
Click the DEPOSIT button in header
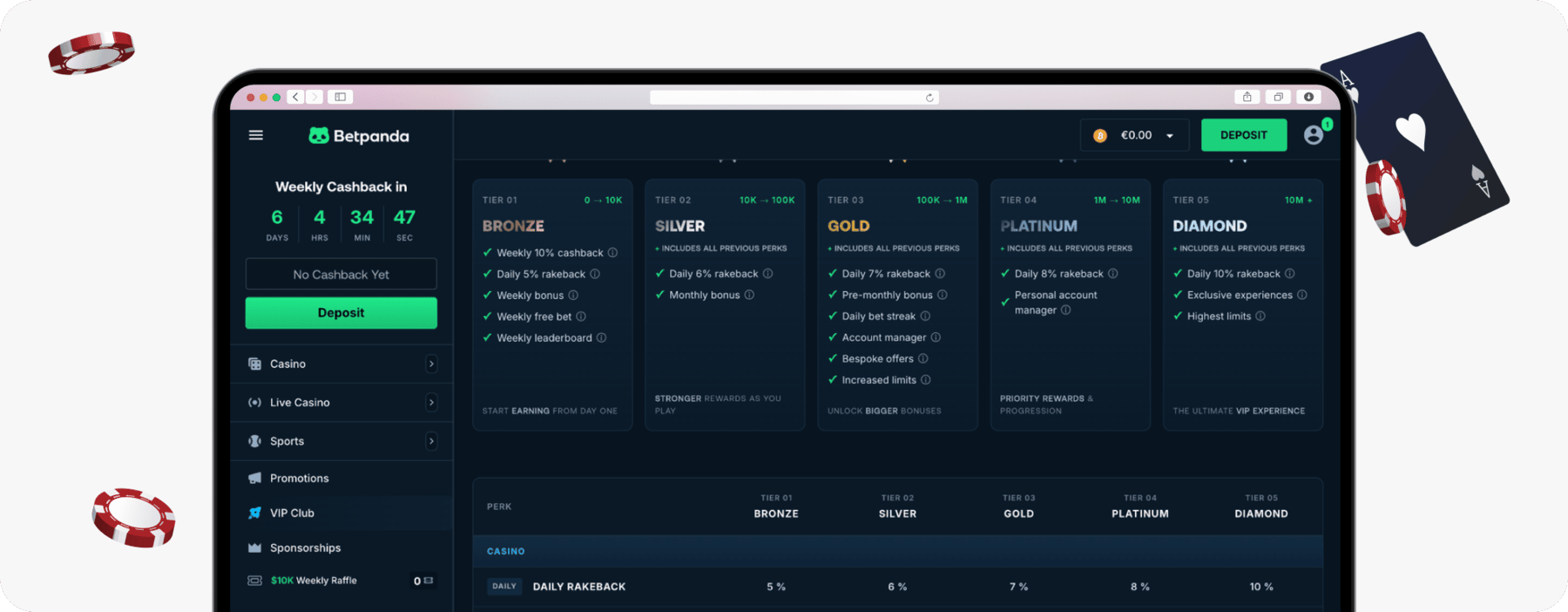pos(1244,135)
